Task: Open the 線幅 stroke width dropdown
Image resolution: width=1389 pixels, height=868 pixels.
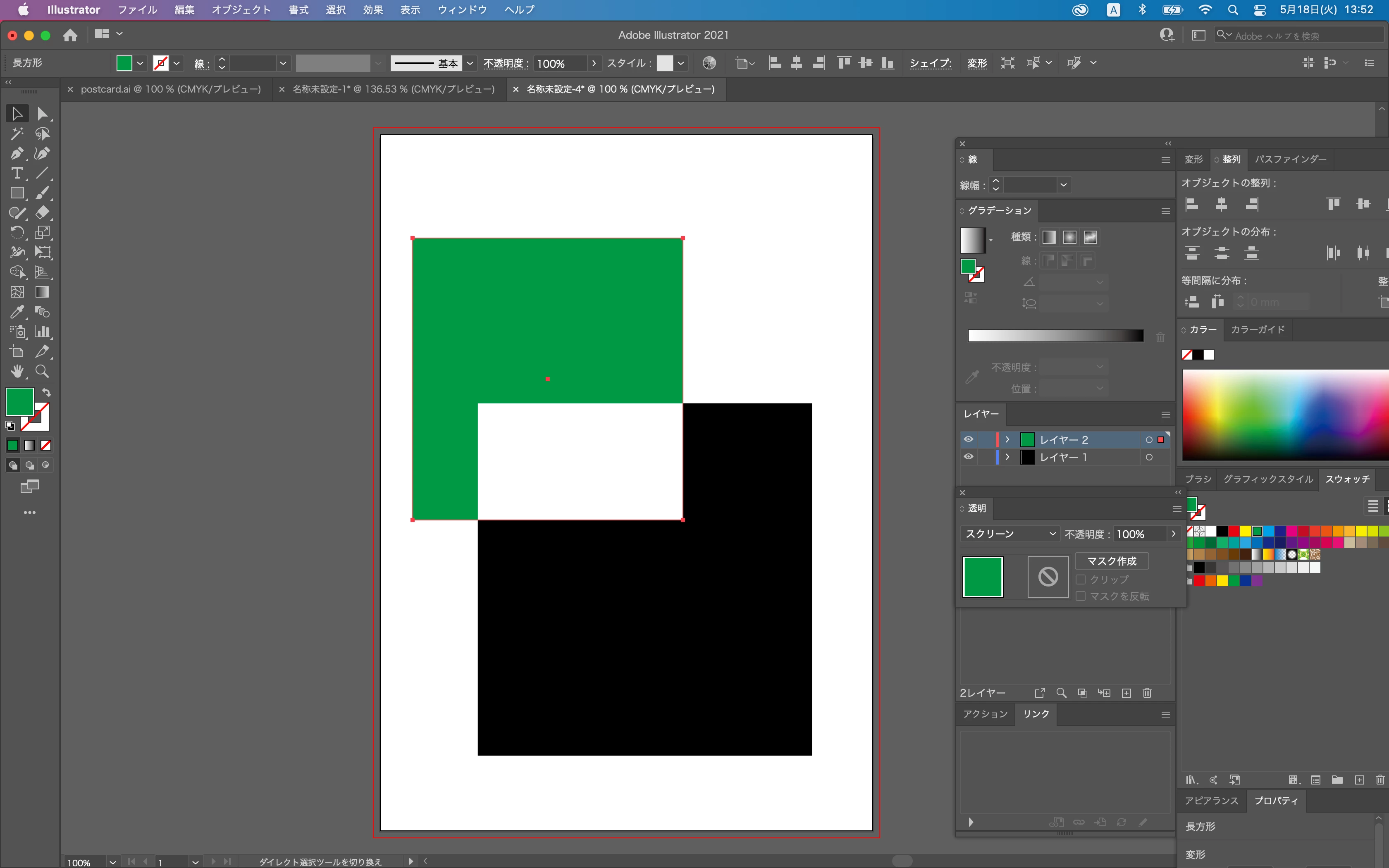Action: [x=1064, y=185]
